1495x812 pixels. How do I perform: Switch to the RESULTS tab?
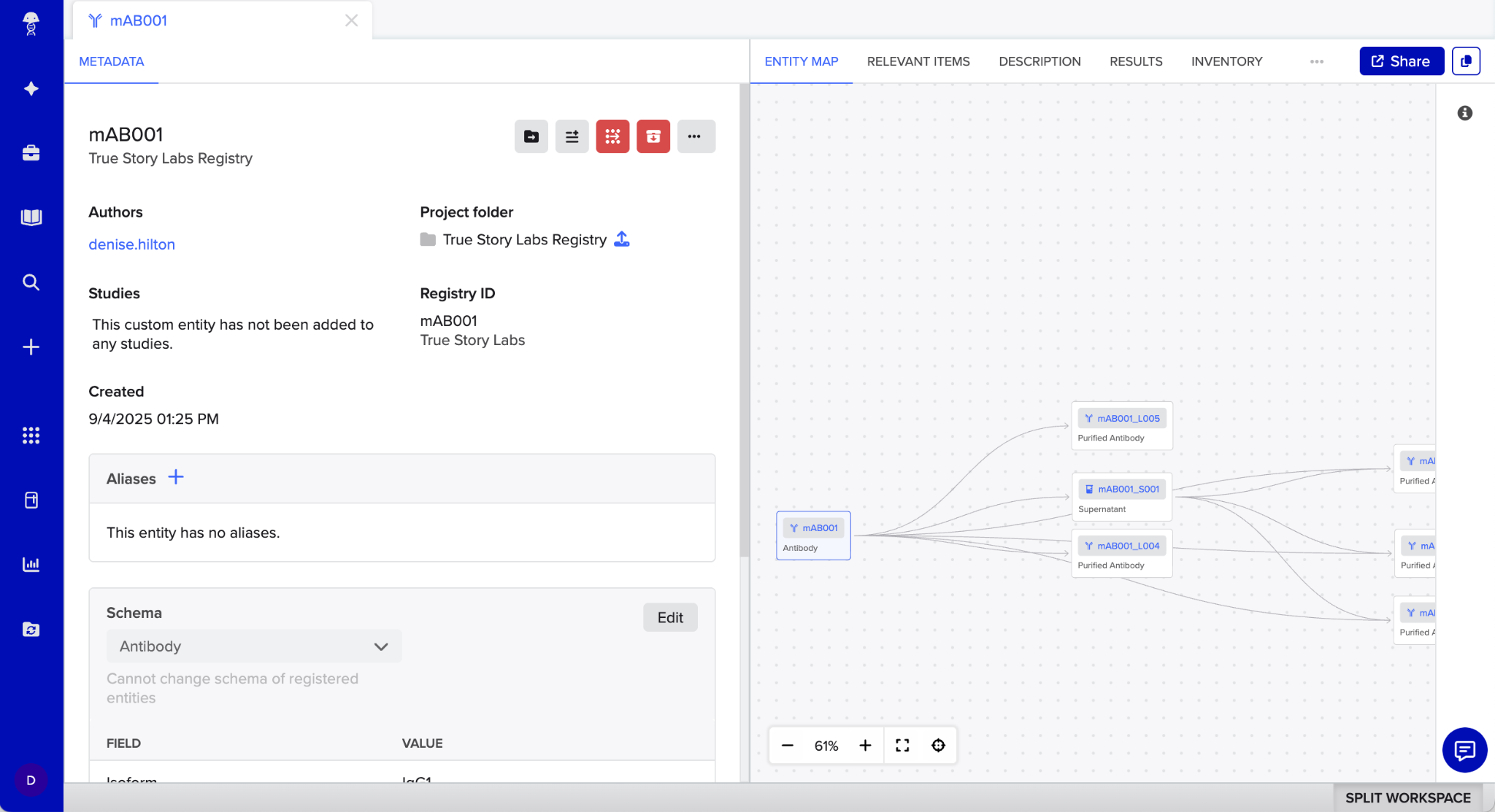pos(1136,62)
